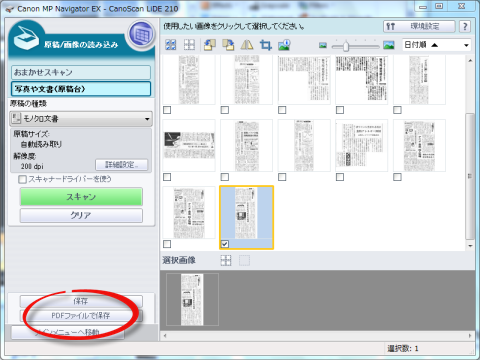This screenshot has height=360, width=480.
Task: Click the Select All images icon
Action: [x=171, y=44]
